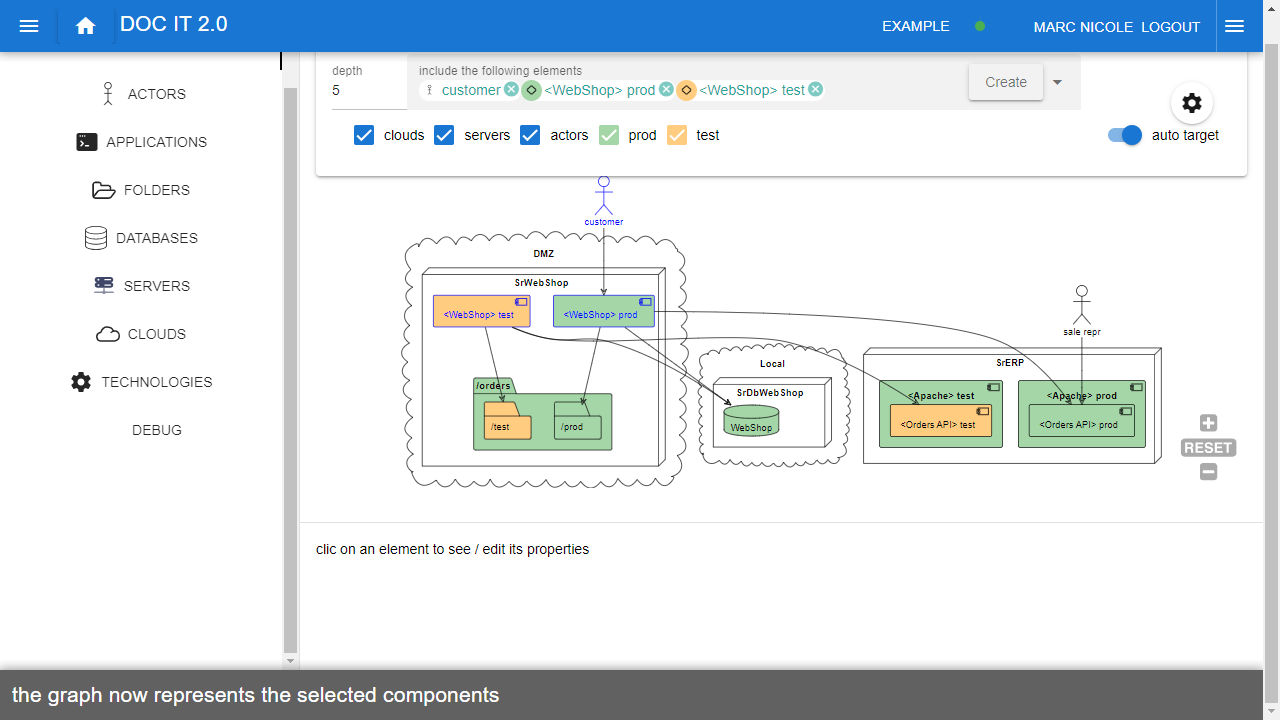The height and width of the screenshot is (720, 1280).
Task: Remove the <WebShop> test chip
Action: 815,90
